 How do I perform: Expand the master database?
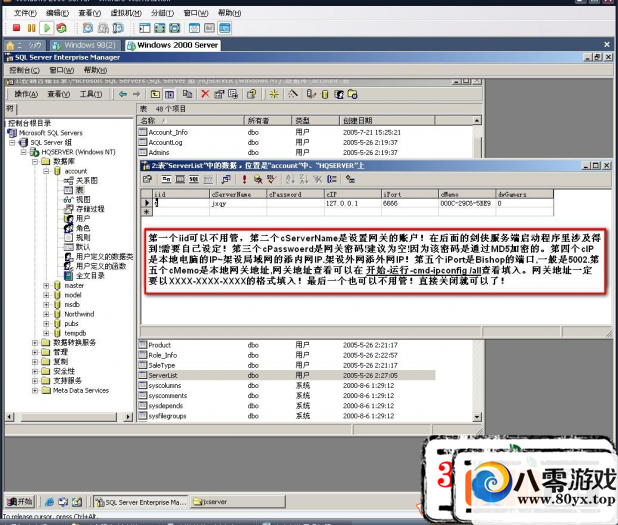pyautogui.click(x=46, y=285)
